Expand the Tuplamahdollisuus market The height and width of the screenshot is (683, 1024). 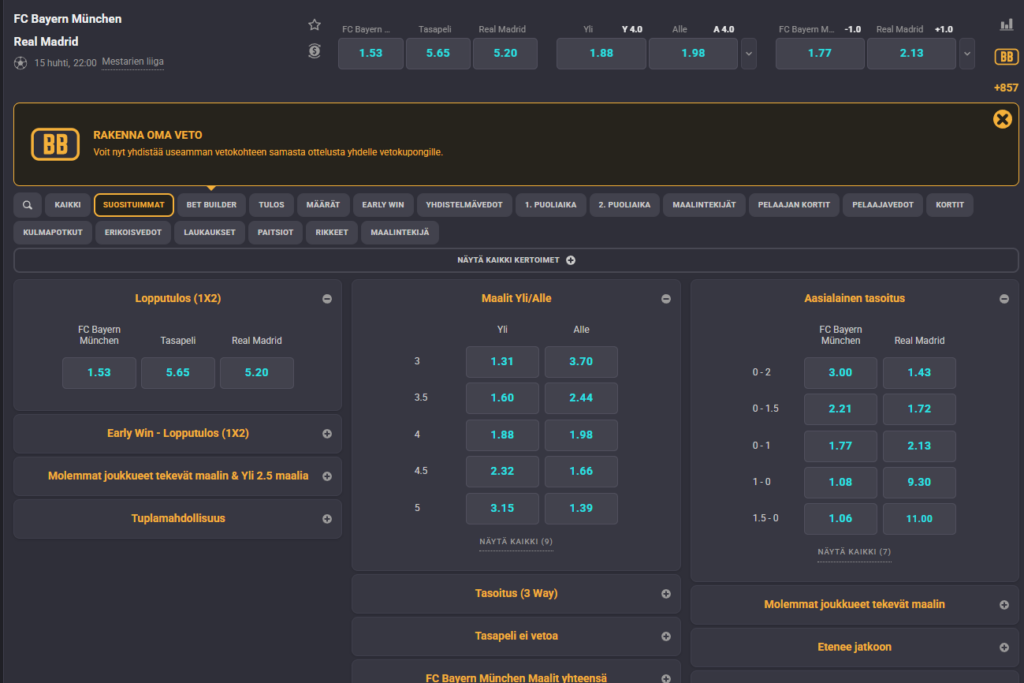(327, 518)
